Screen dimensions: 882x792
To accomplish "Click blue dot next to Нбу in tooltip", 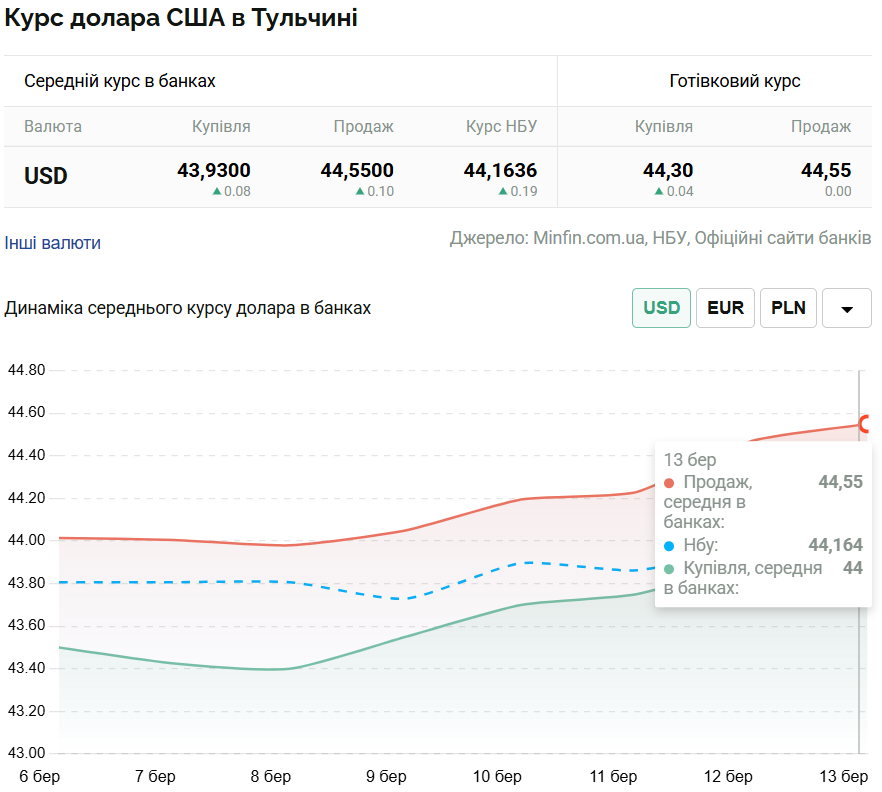I will pos(670,546).
